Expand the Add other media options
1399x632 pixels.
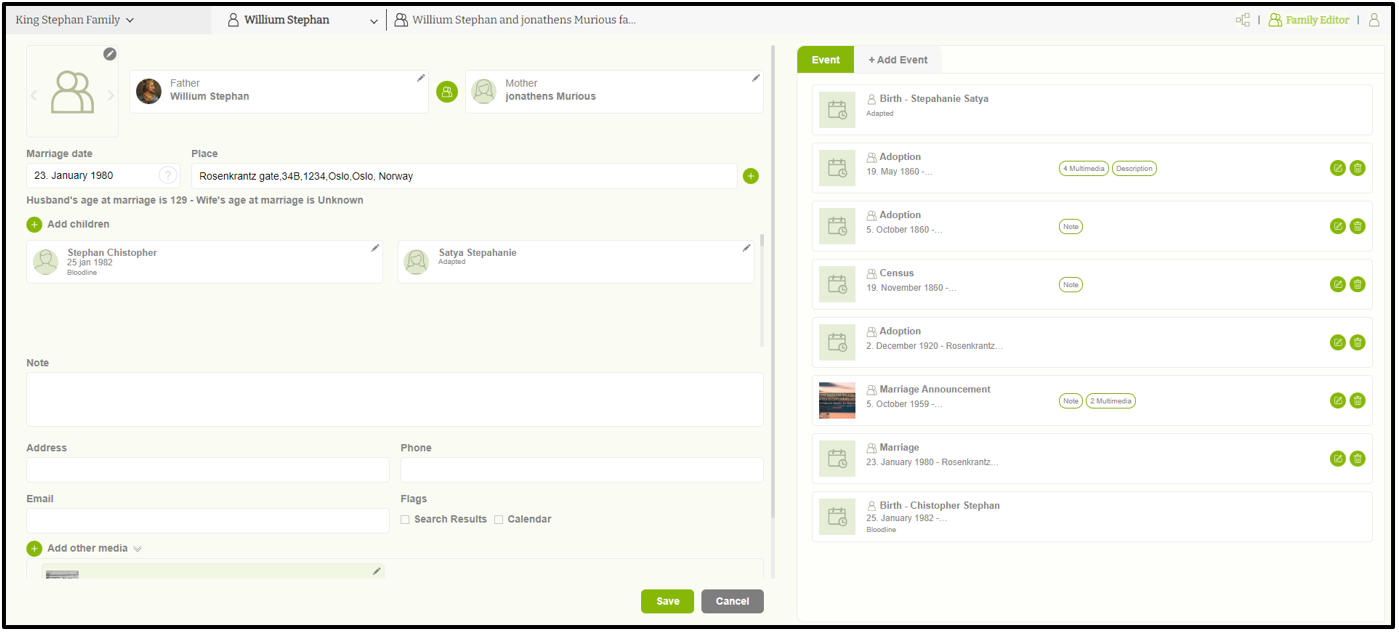[x=137, y=549]
